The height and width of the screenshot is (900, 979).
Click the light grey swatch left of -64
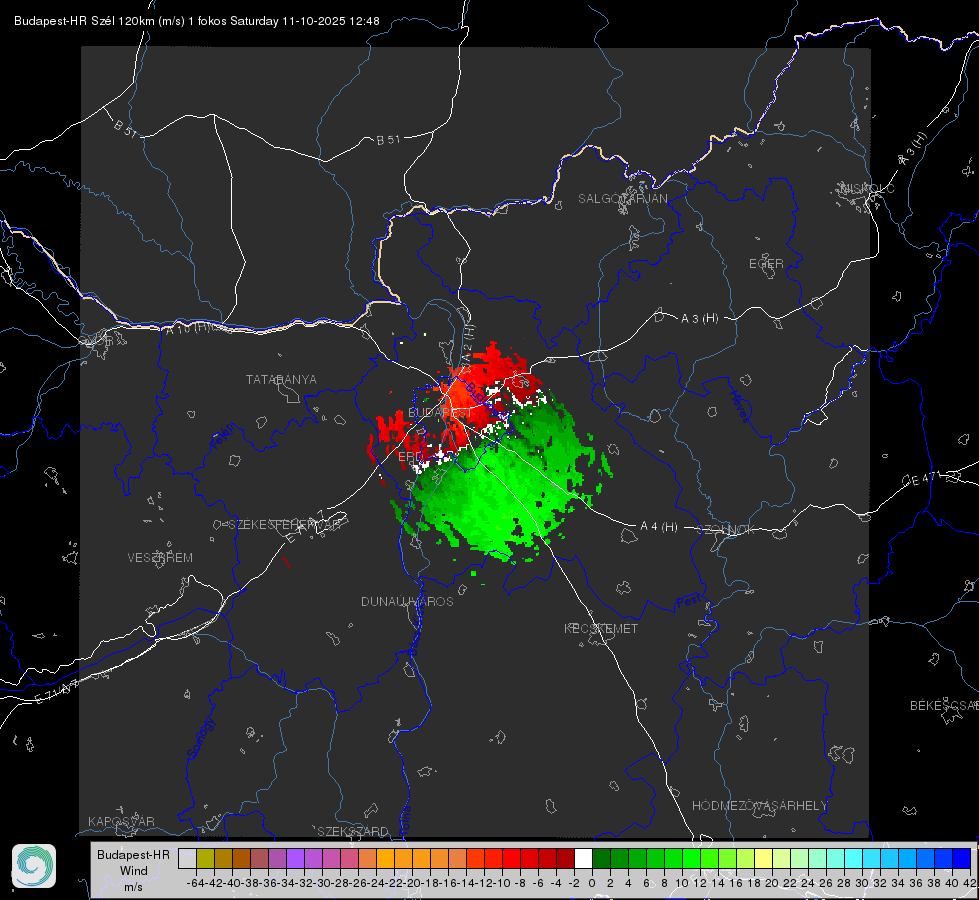pos(187,859)
